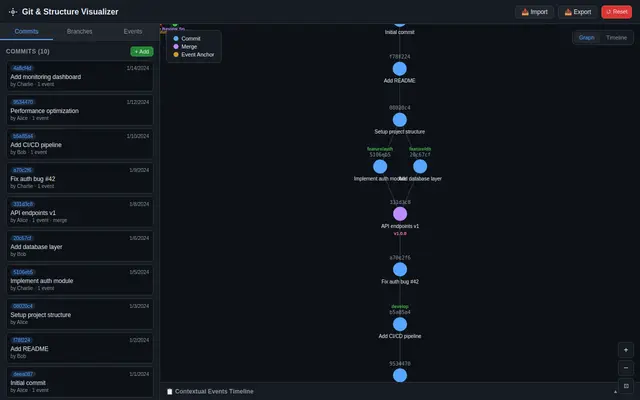
Task: Open the Initial commit card in the list
Action: tap(80, 382)
